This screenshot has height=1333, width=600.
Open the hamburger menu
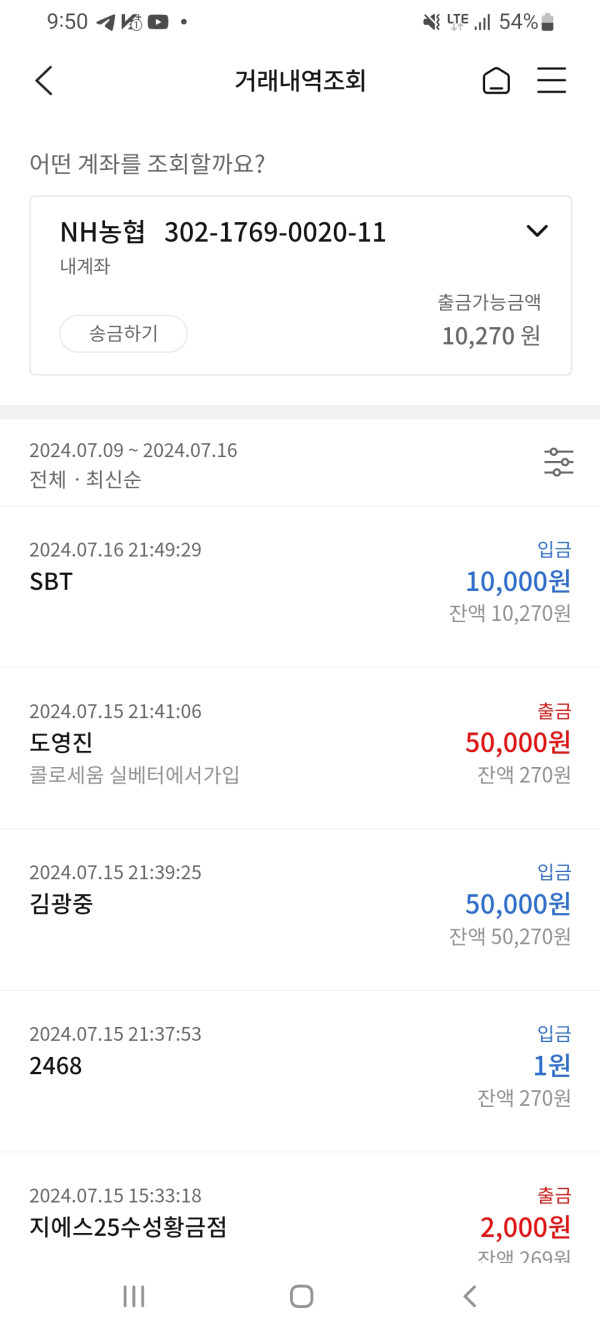(x=552, y=81)
